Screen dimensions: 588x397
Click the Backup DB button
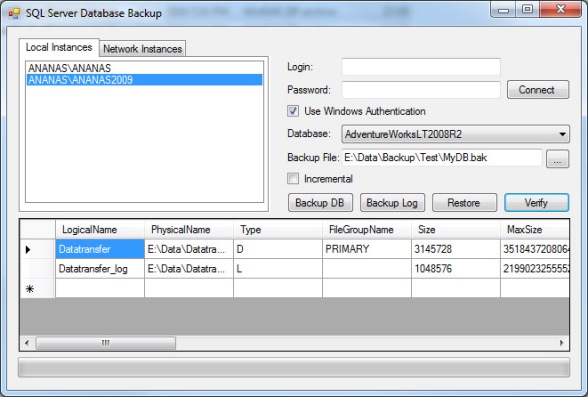(x=320, y=203)
